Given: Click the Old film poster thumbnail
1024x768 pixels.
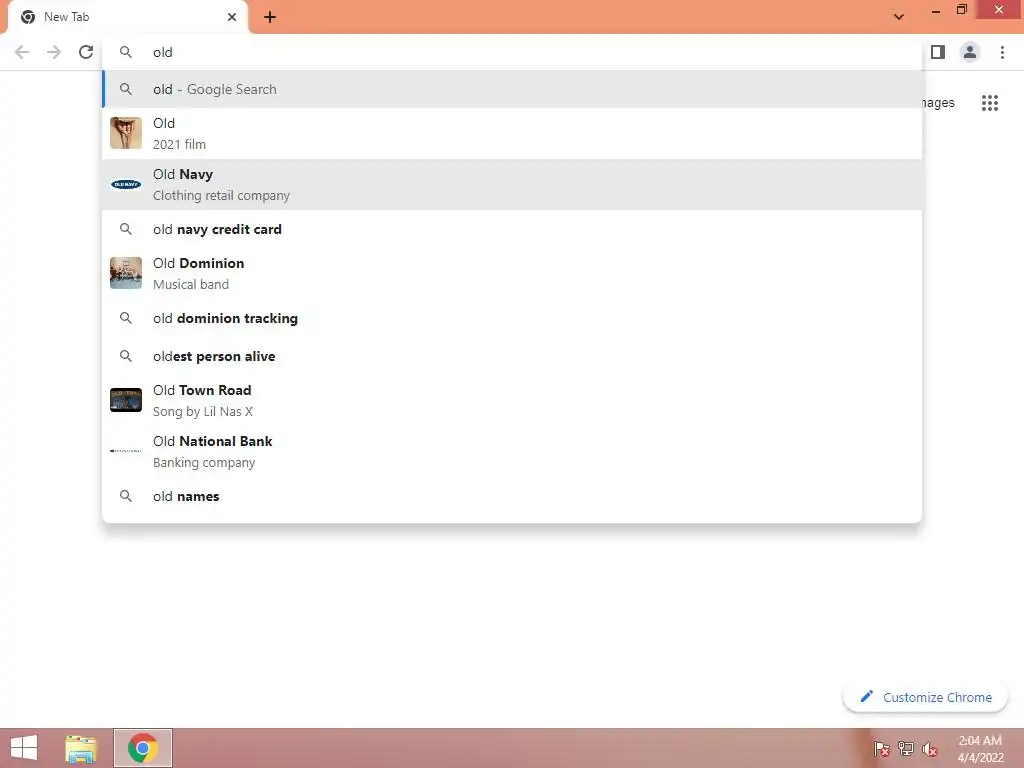Looking at the screenshot, I should coord(126,133).
